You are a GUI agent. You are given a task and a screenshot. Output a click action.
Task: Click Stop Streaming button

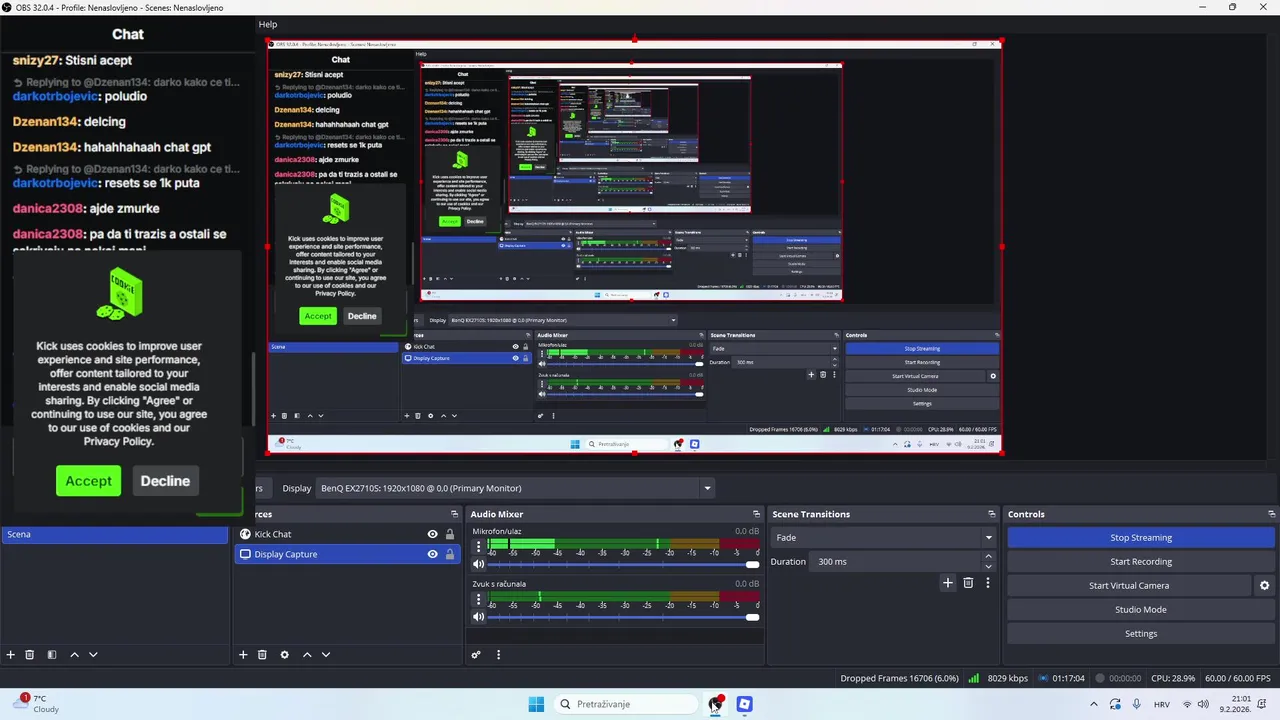coord(1141,537)
